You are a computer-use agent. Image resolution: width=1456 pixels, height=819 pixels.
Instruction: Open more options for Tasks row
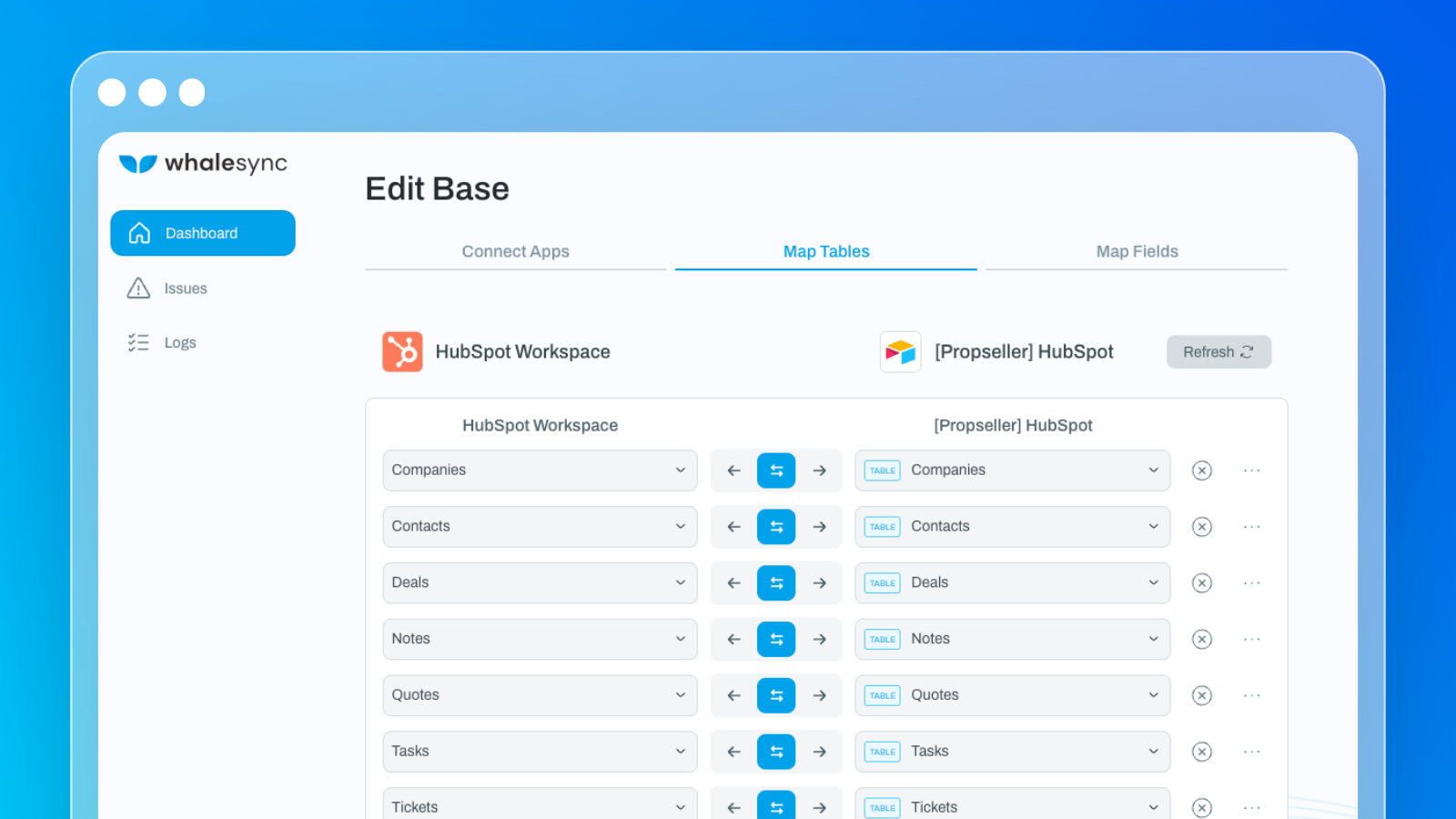click(1251, 752)
